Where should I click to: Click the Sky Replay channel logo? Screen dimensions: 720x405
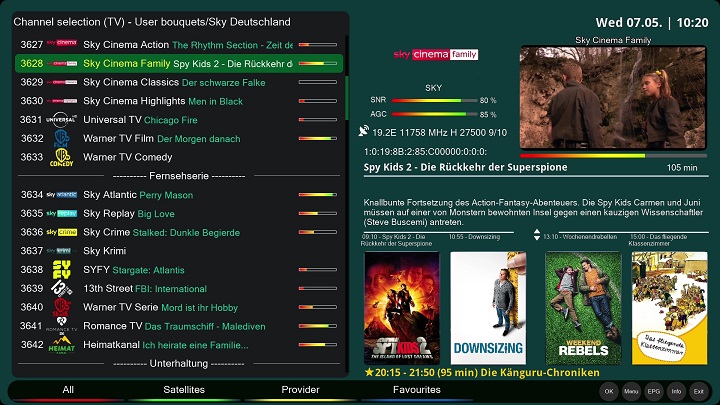(x=62, y=214)
